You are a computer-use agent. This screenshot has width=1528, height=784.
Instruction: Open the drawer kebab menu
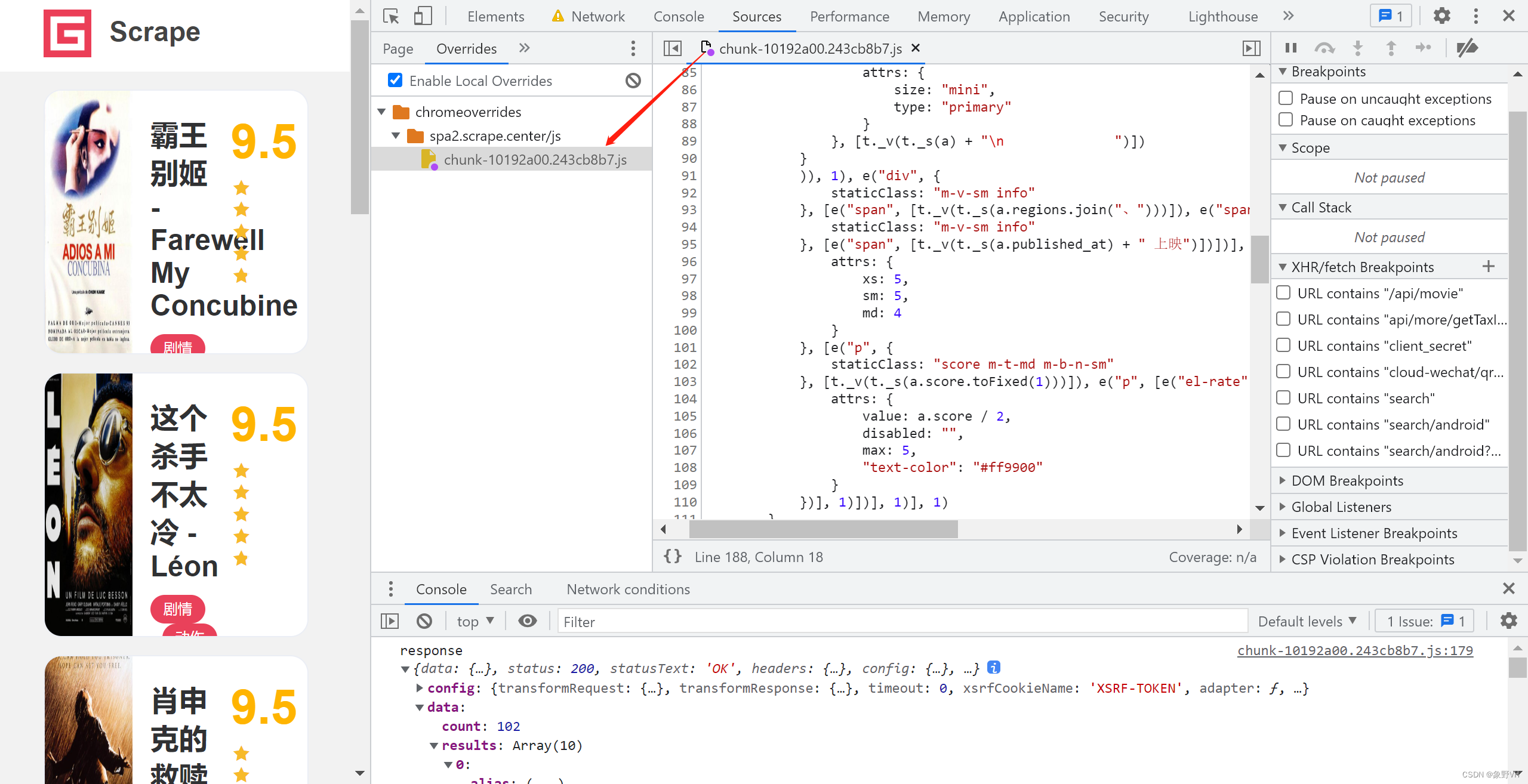pos(390,589)
